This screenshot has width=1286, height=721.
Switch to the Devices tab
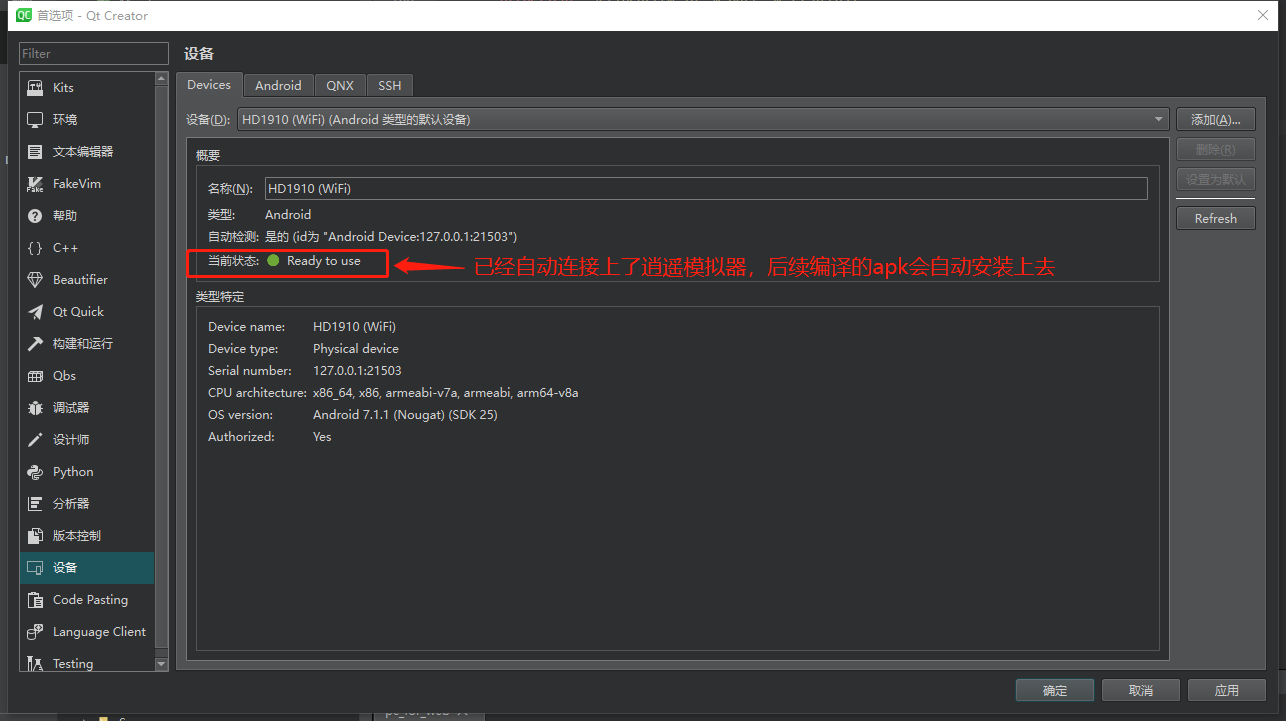pyautogui.click(x=209, y=85)
